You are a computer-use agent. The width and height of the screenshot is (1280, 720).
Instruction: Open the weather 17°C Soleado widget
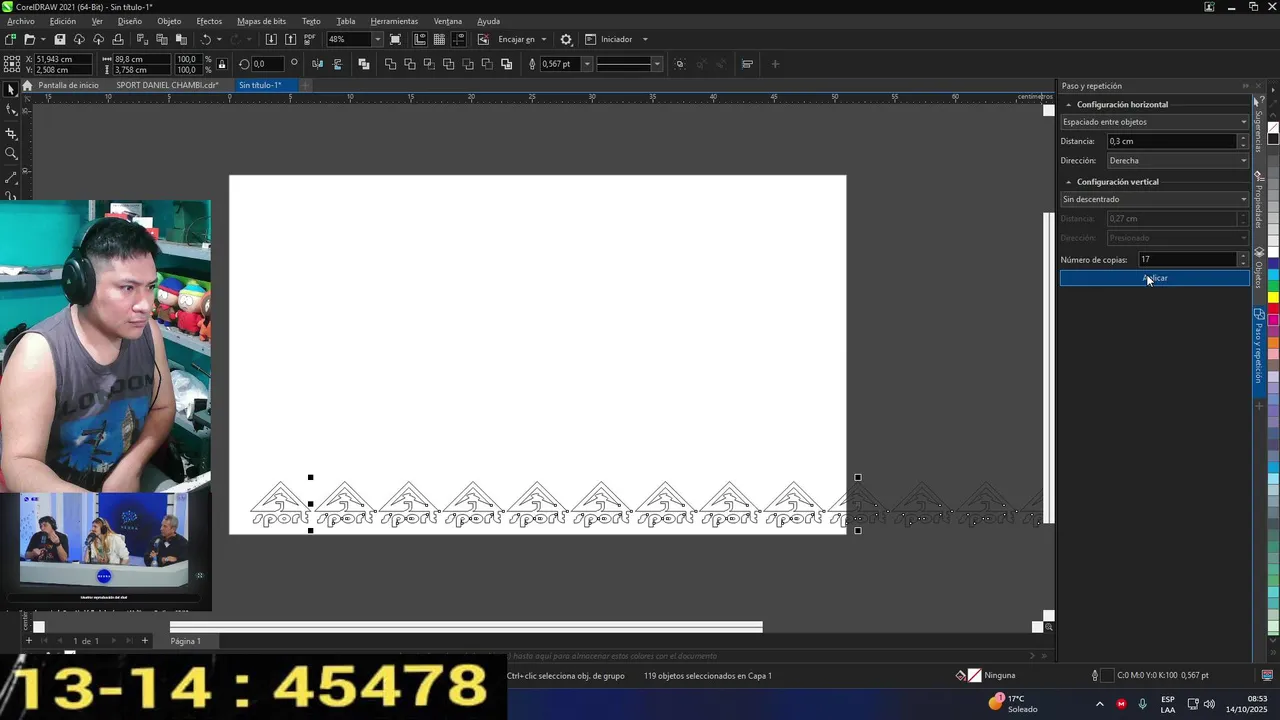pyautogui.click(x=1014, y=704)
